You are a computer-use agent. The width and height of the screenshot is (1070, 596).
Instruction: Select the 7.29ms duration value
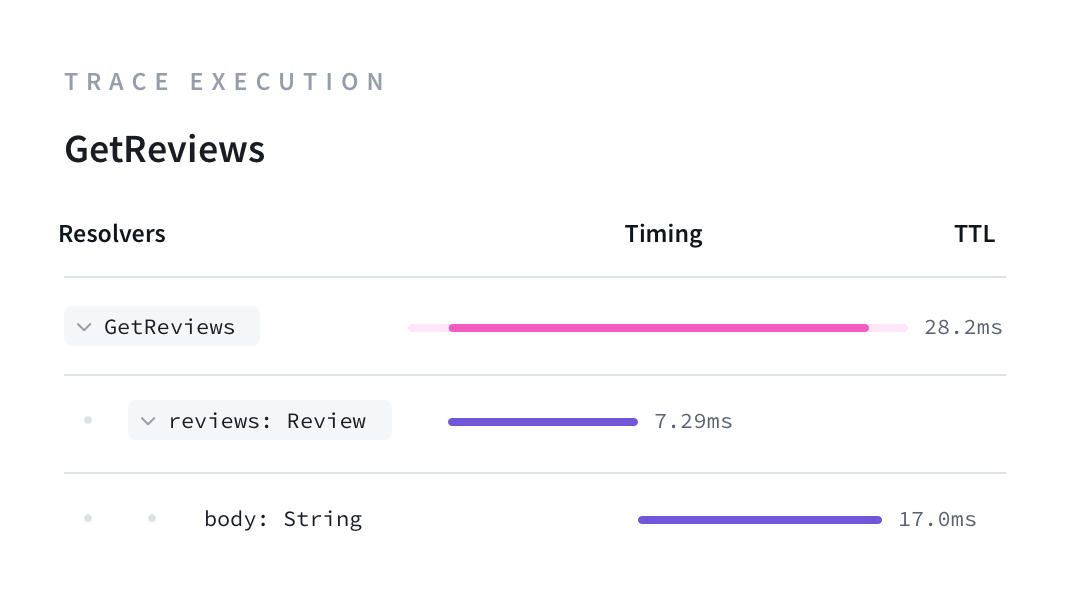coord(693,421)
